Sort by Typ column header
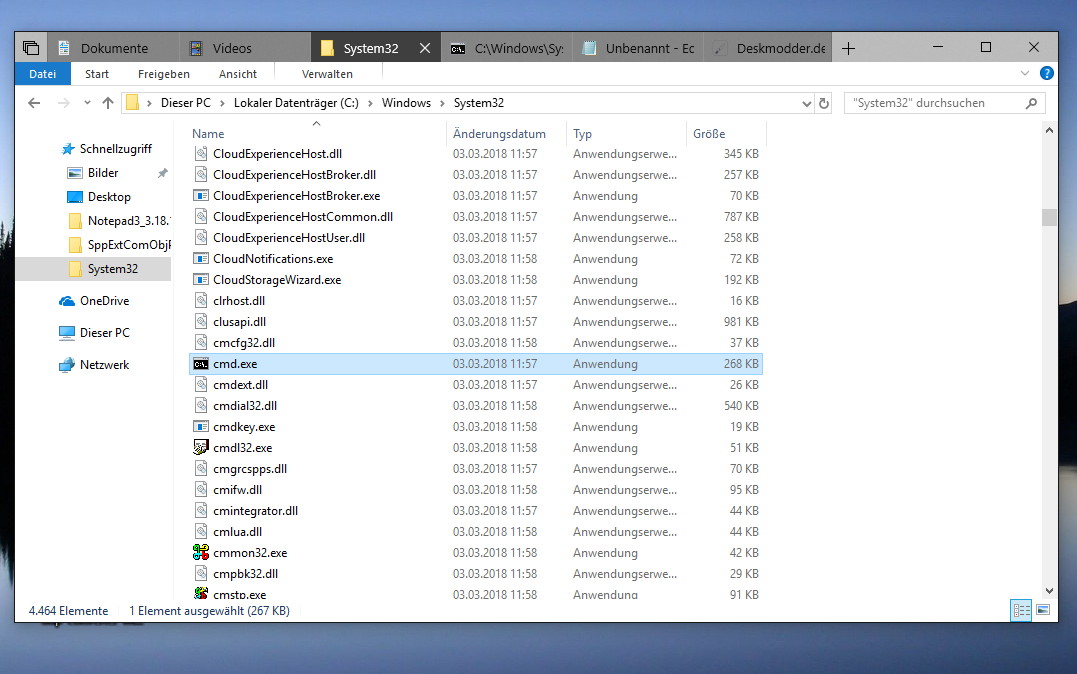 582,134
